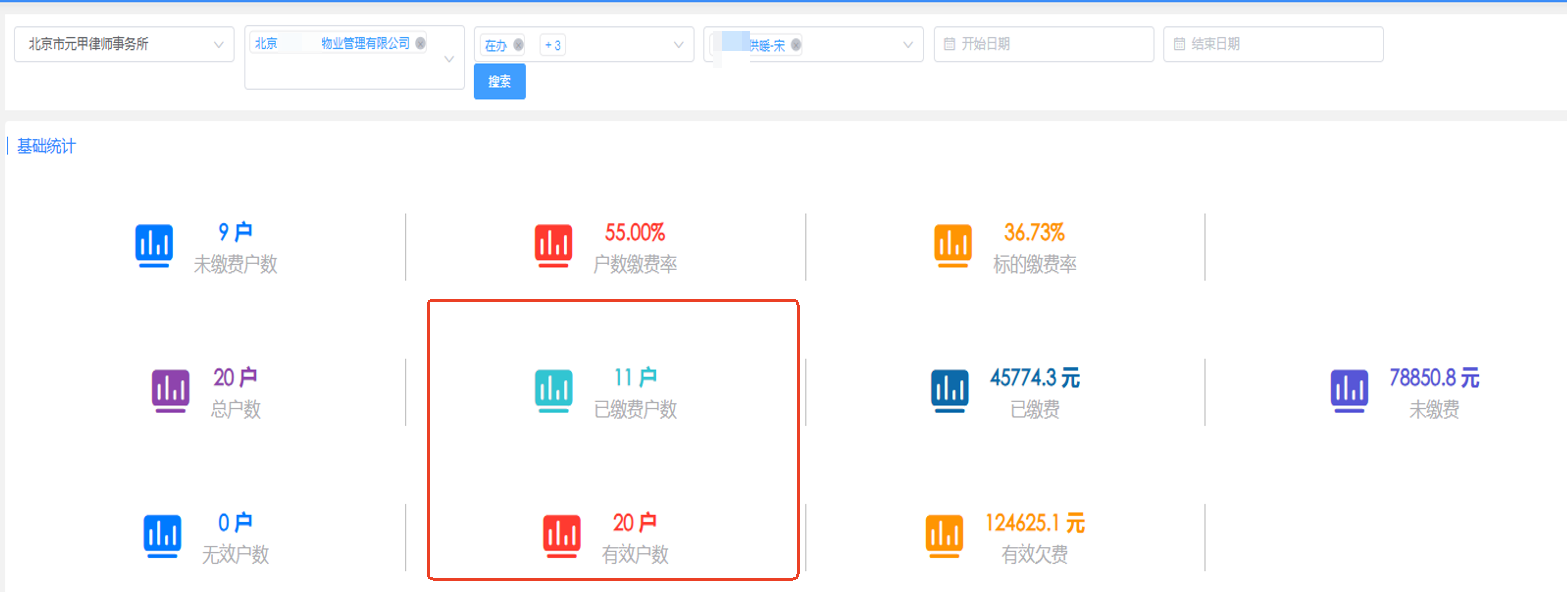Click the 未缴费 indigo chart icon
This screenshot has height=592, width=1567.
click(x=1349, y=391)
